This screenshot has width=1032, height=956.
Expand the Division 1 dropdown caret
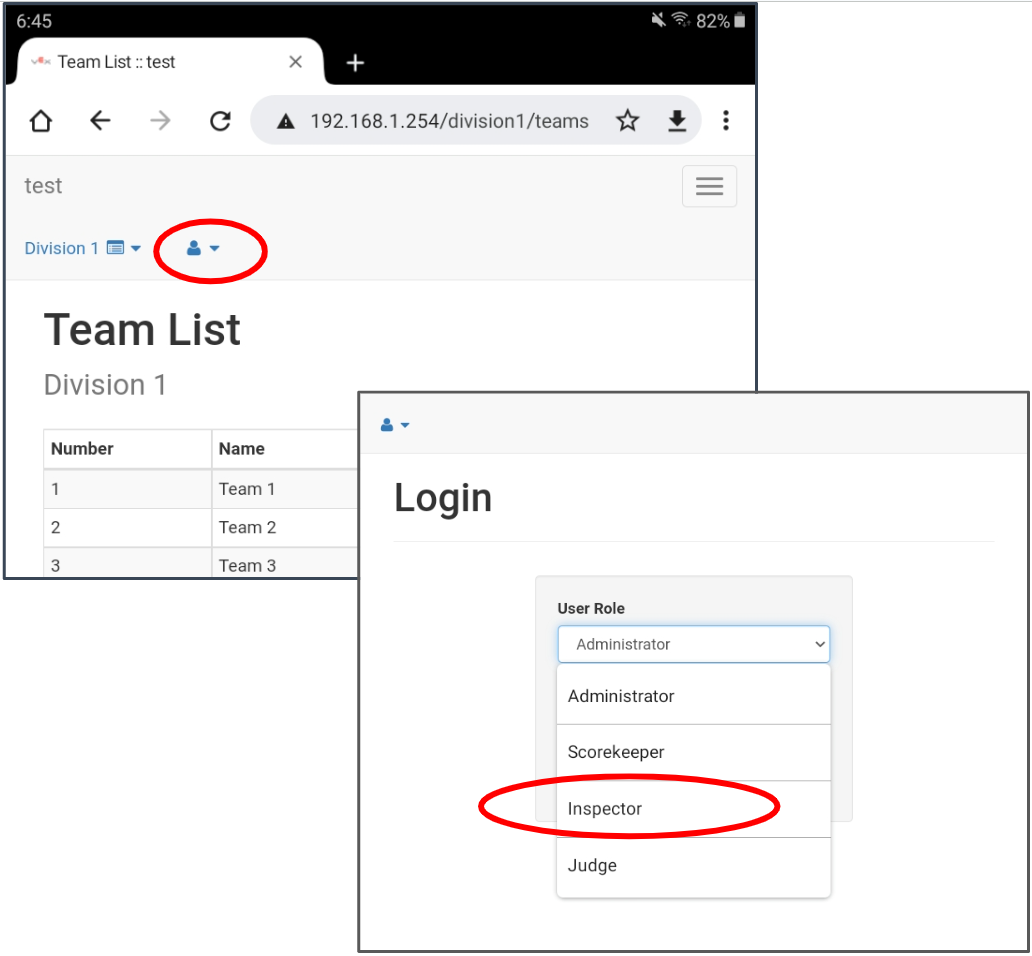point(134,249)
